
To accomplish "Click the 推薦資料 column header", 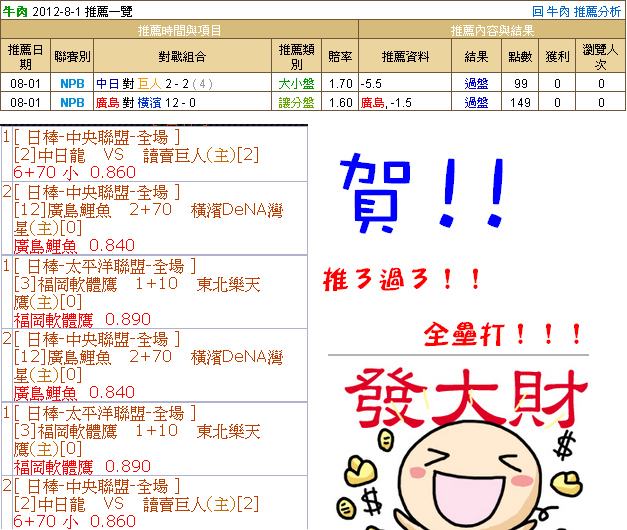I will [x=405, y=56].
